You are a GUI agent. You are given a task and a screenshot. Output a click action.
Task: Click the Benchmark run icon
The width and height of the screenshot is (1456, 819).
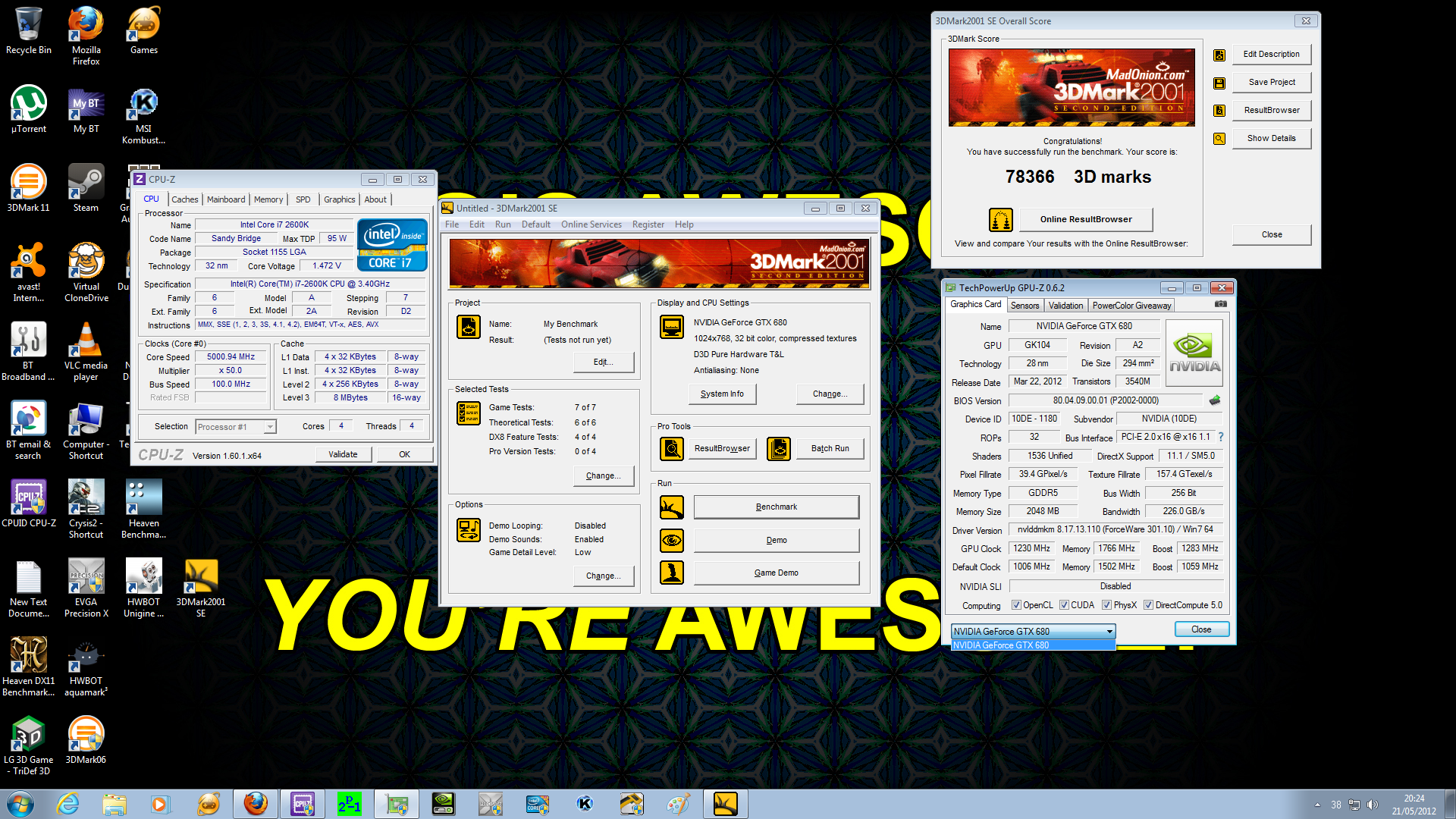[672, 507]
